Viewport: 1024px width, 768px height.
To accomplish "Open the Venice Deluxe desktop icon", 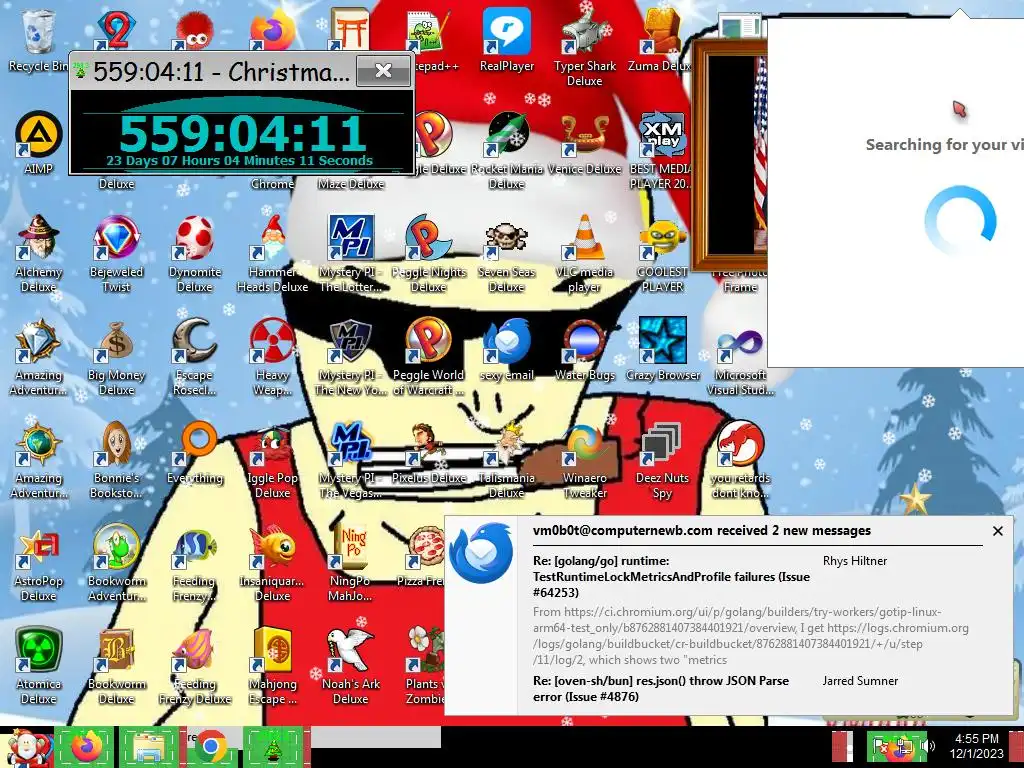I will 584,143.
